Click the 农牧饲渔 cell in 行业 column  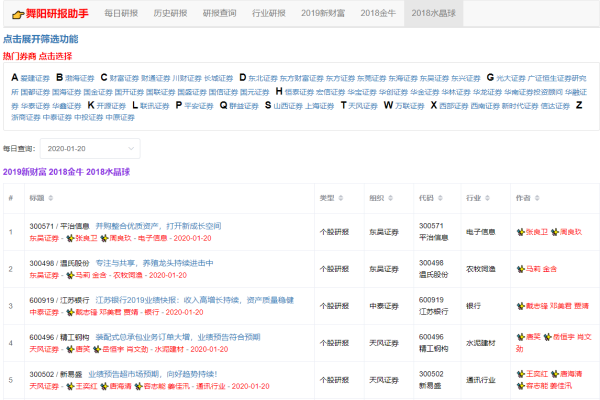point(481,269)
